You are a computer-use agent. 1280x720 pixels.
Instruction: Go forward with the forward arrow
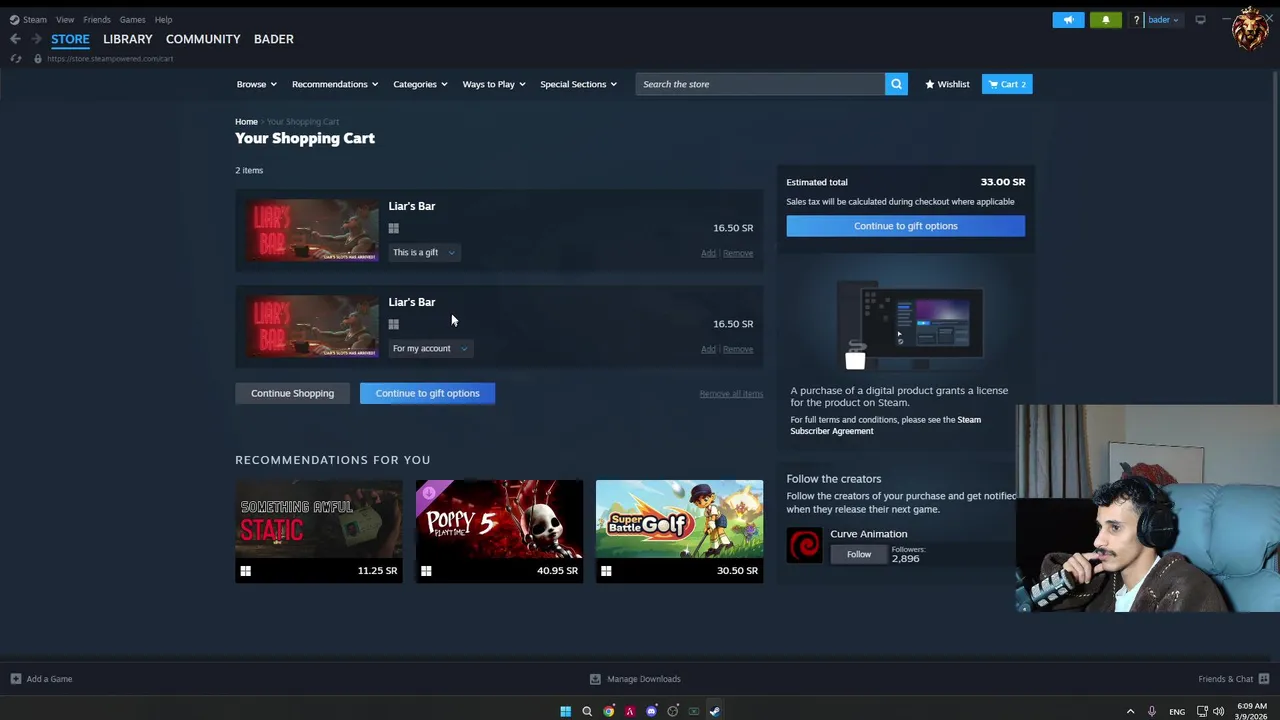click(x=36, y=39)
